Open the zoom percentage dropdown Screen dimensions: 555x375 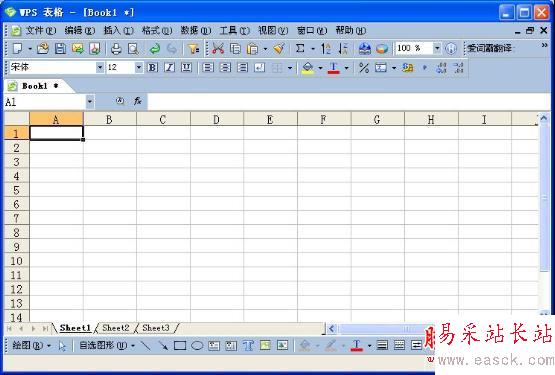point(437,49)
